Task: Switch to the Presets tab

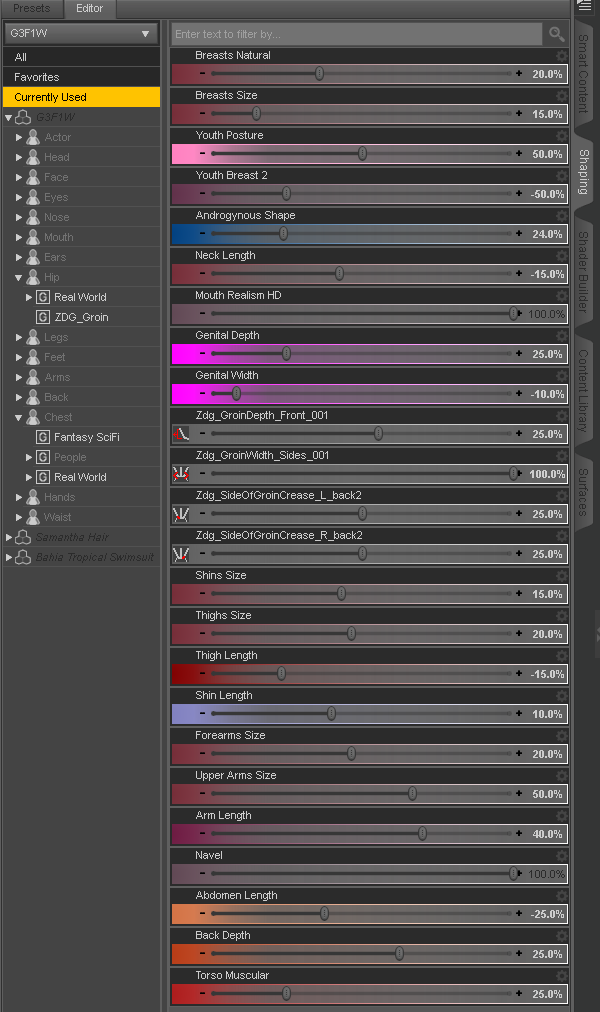Action: 32,8
